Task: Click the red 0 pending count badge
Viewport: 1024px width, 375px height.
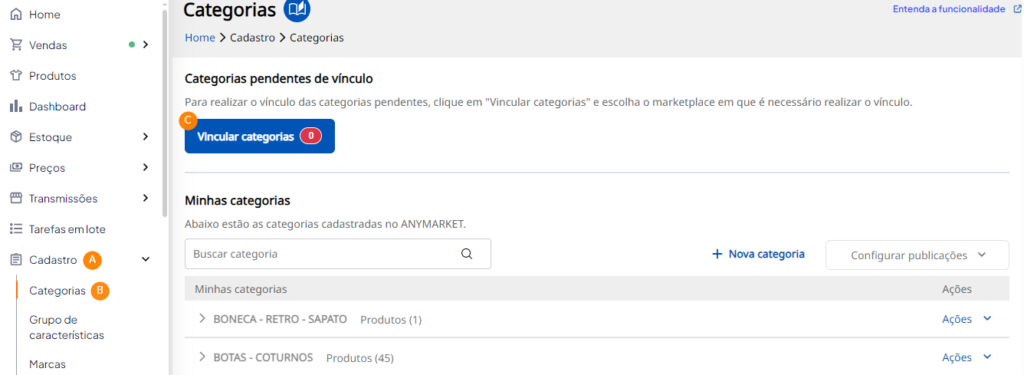Action: click(311, 136)
